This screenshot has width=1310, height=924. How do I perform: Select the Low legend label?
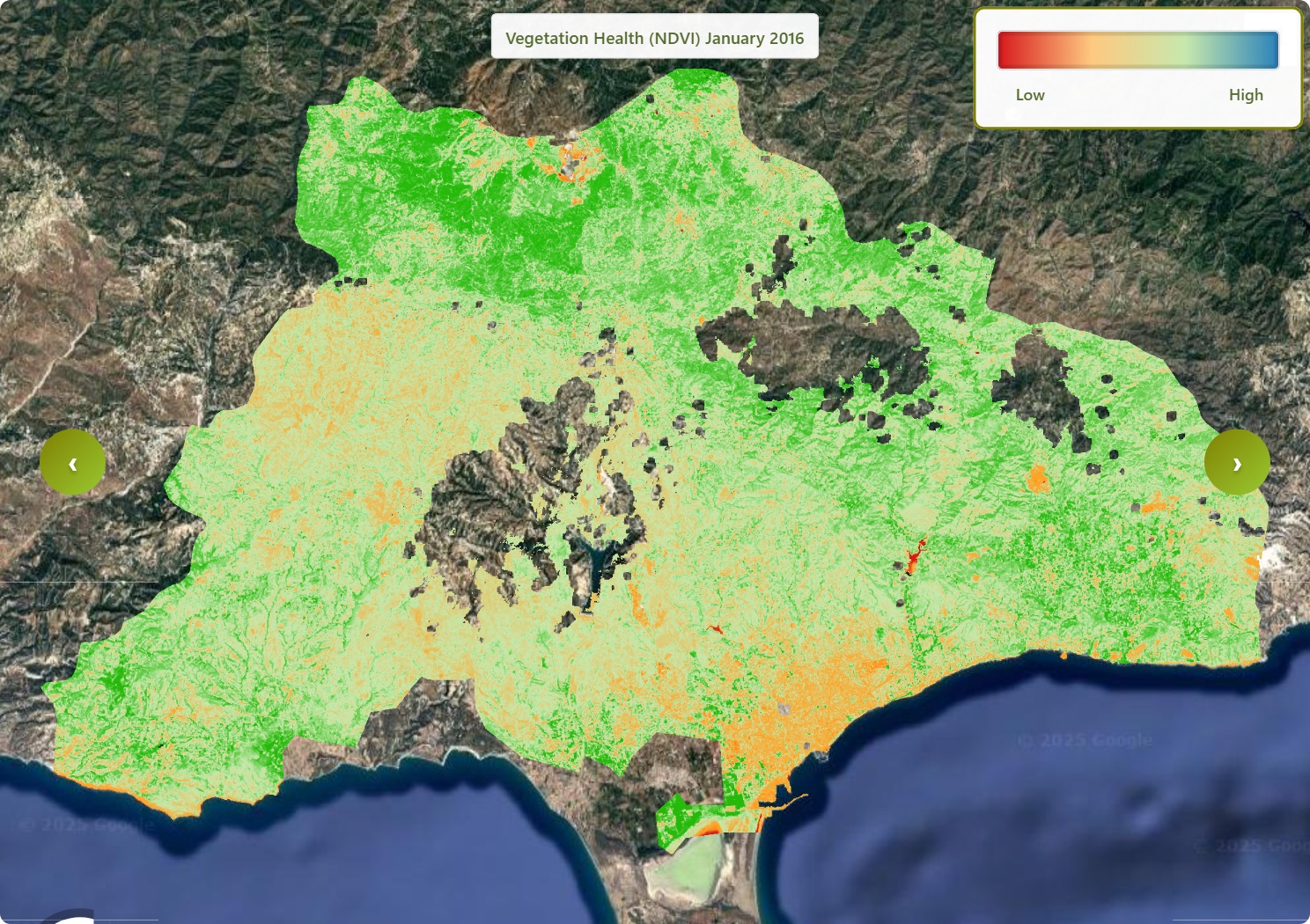tap(1029, 95)
